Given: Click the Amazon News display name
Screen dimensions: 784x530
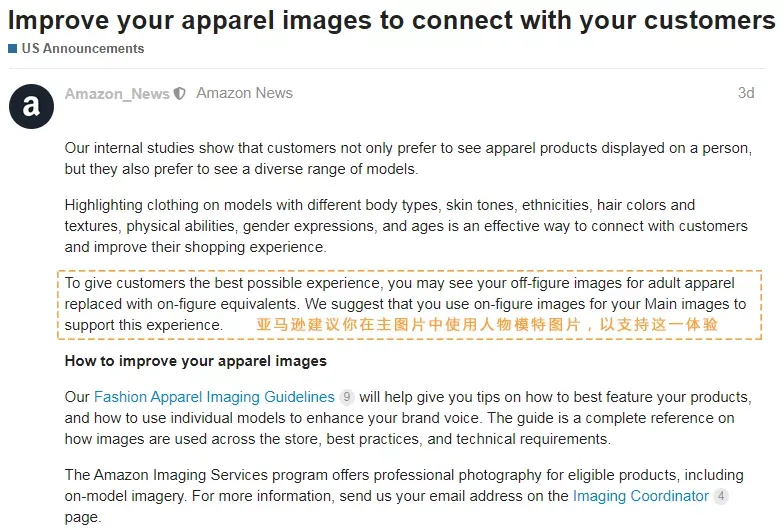Looking at the screenshot, I should coord(244,93).
